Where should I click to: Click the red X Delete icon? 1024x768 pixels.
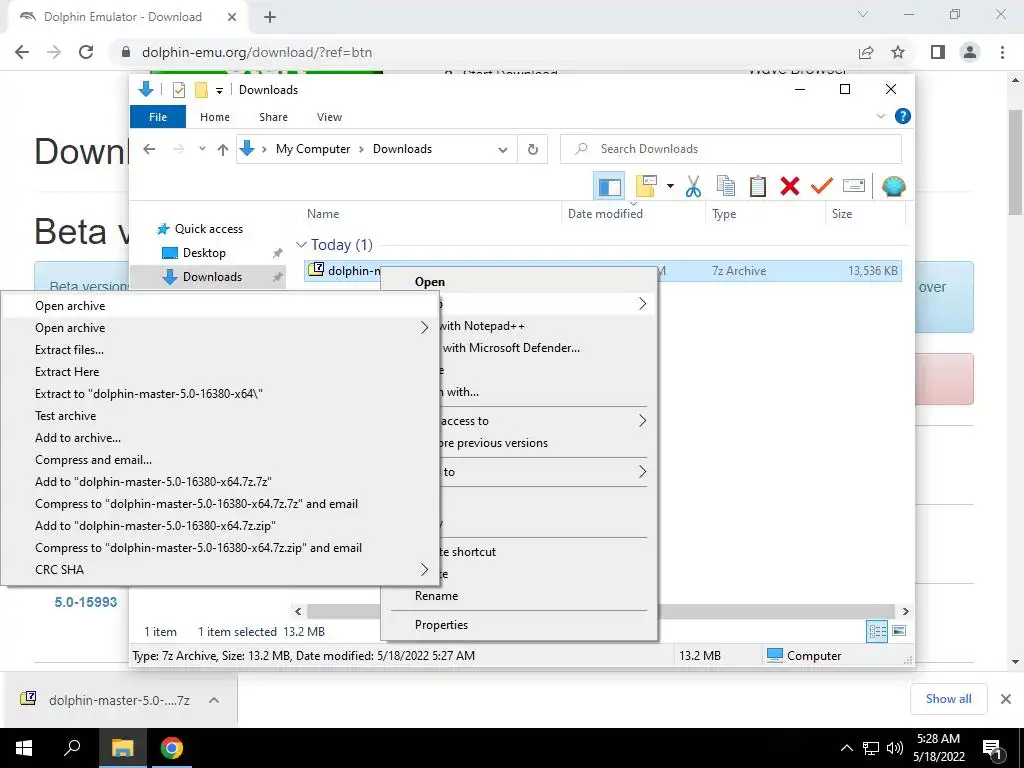[x=790, y=186]
